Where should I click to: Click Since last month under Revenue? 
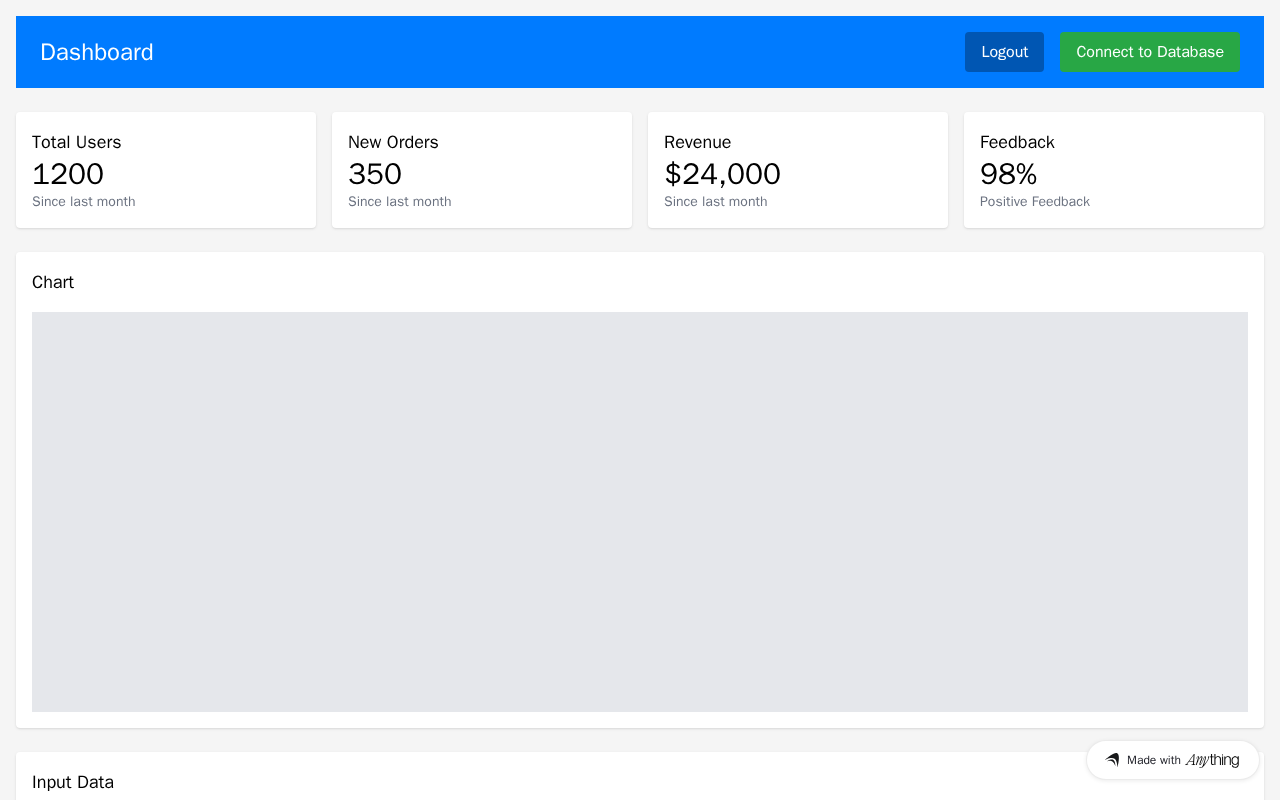coord(716,202)
